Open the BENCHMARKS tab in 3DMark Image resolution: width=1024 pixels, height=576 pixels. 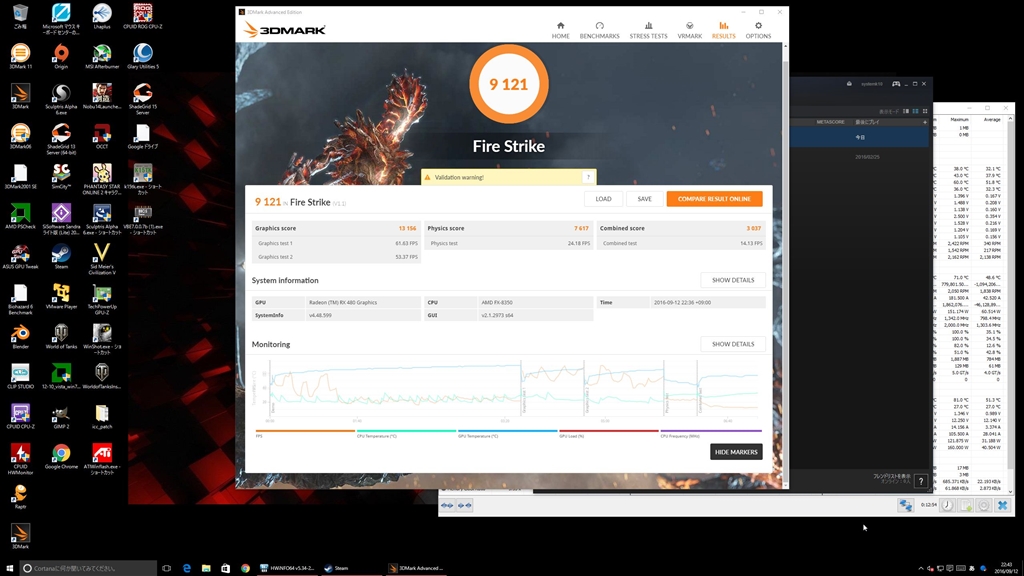click(x=599, y=30)
